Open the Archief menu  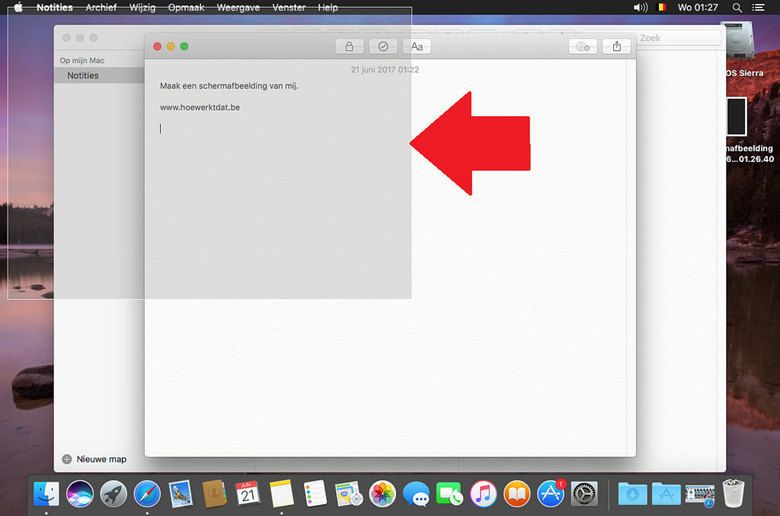click(x=101, y=7)
